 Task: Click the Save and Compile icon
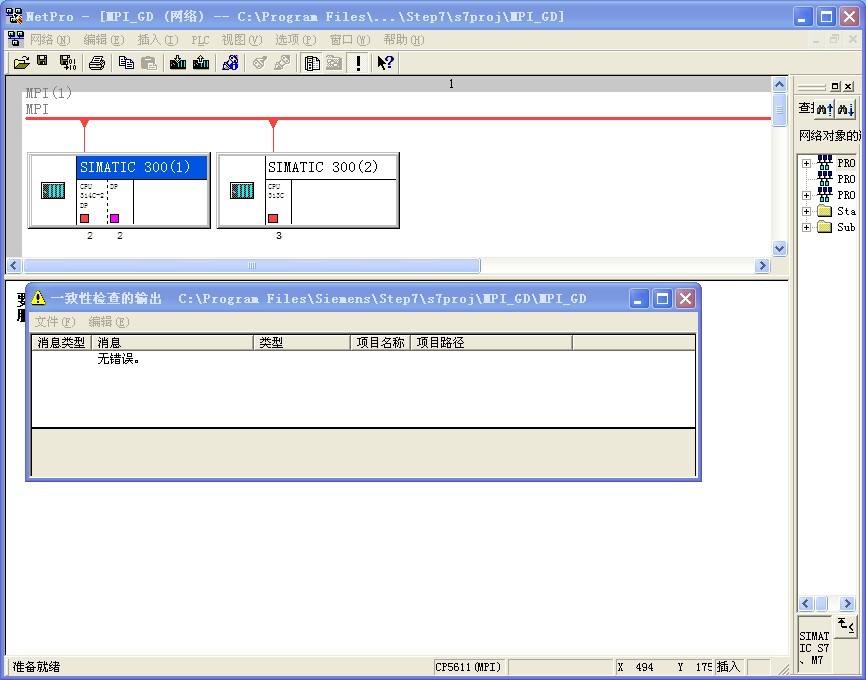click(x=67, y=63)
